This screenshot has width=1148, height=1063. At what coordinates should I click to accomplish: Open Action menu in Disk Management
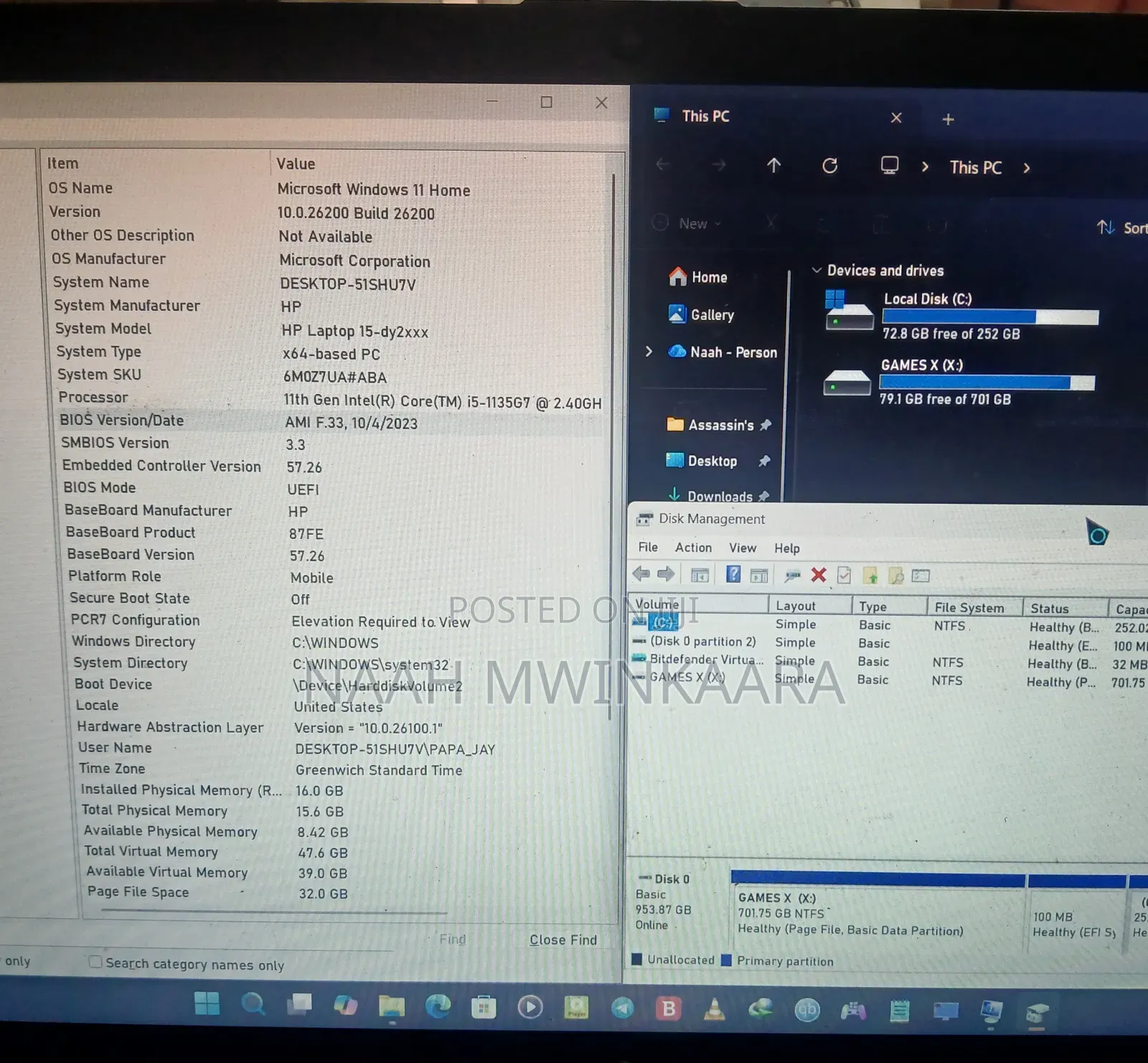pos(693,547)
